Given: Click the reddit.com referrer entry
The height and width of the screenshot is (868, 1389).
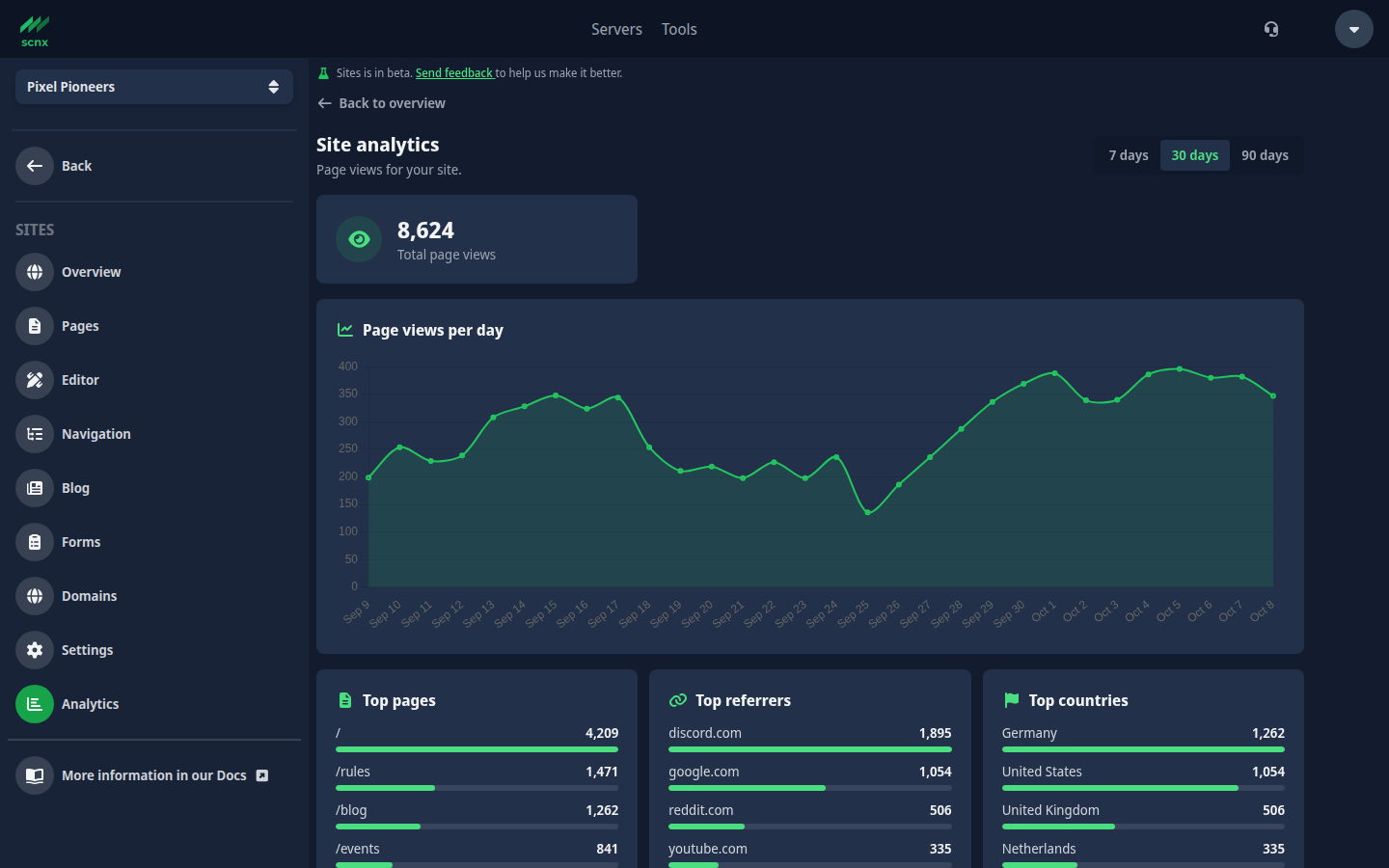Looking at the screenshot, I should [x=810, y=816].
